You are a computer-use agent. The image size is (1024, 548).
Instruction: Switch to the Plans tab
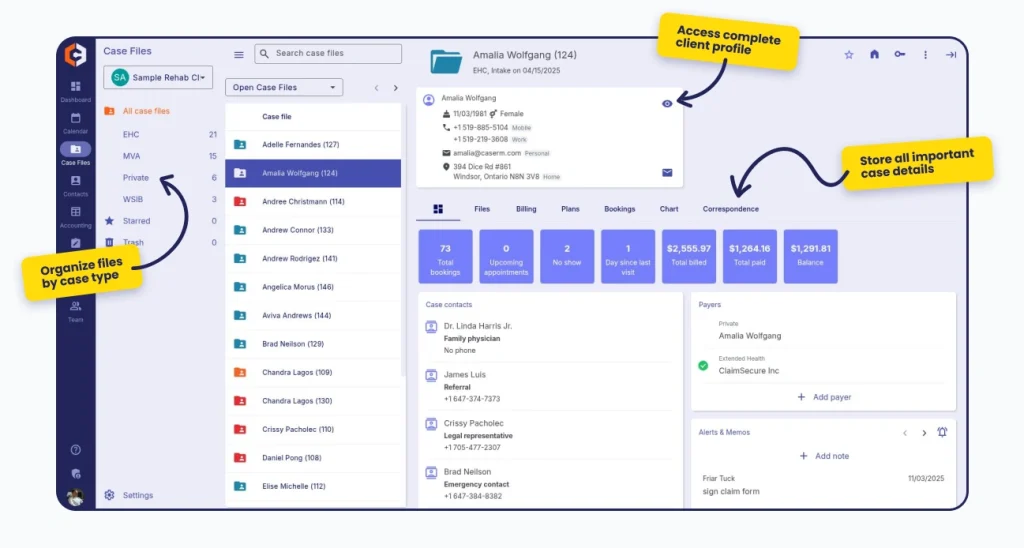tap(570, 209)
